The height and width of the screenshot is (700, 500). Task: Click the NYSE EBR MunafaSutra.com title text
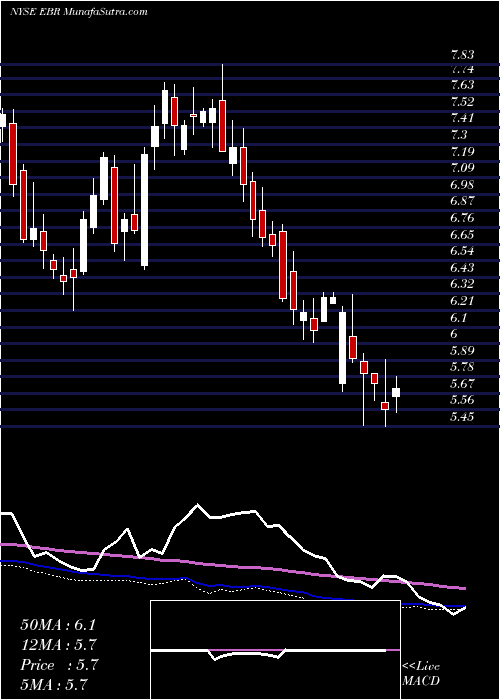point(79,12)
